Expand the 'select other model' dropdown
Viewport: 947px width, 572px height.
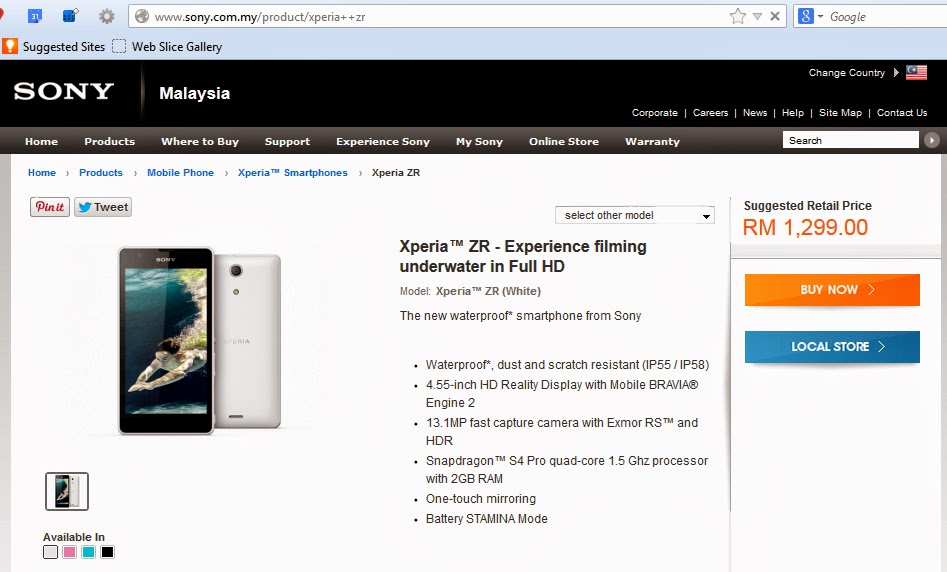tap(635, 215)
